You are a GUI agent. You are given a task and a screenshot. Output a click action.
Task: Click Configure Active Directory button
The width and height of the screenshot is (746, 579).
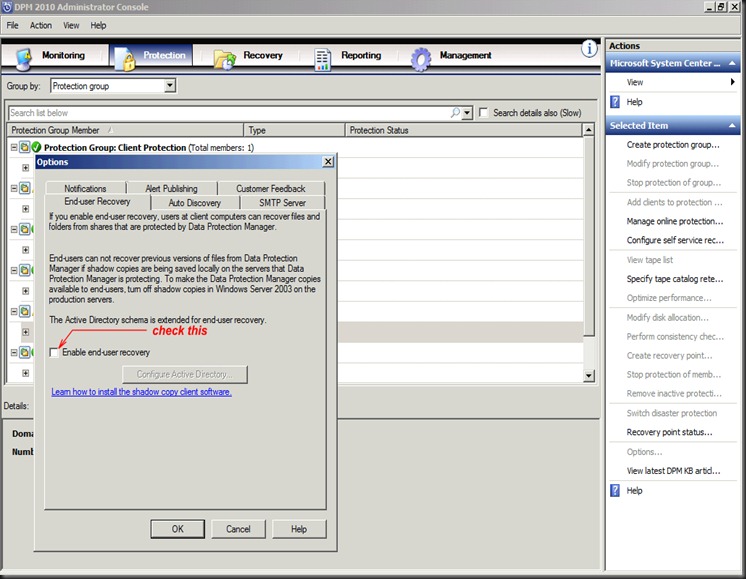185,374
